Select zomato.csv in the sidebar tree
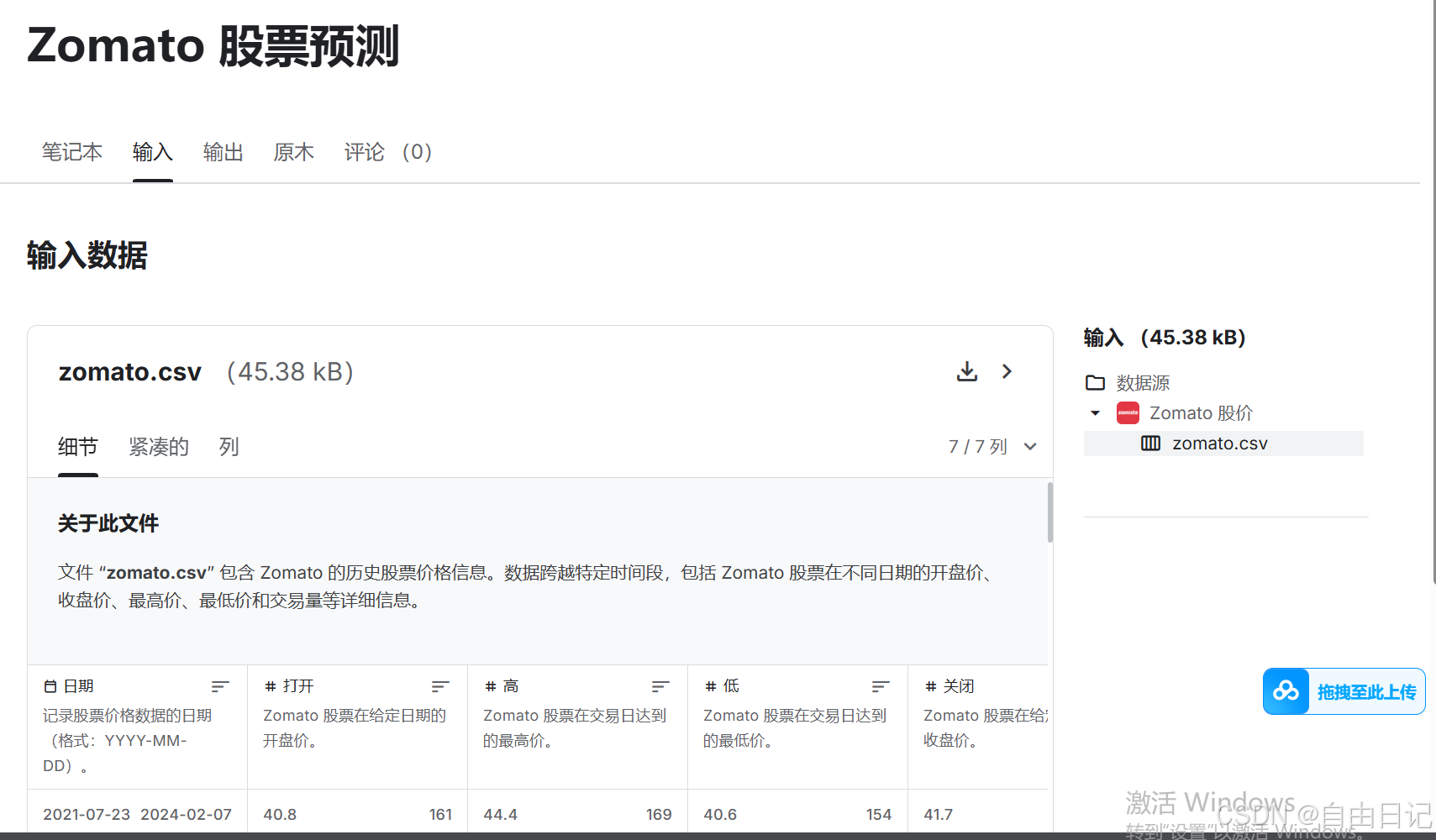The width and height of the screenshot is (1436, 840). coord(1219,443)
